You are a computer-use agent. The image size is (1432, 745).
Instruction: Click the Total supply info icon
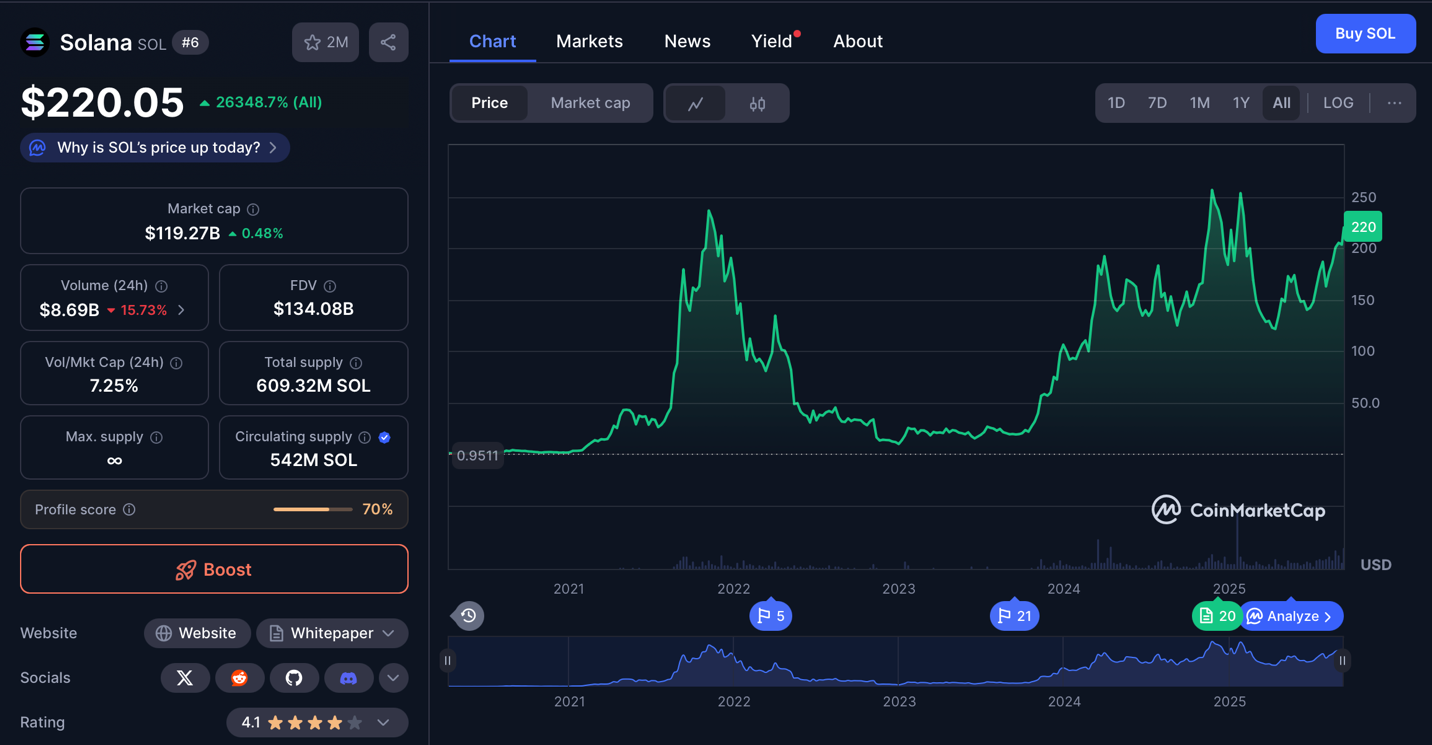[x=356, y=363]
